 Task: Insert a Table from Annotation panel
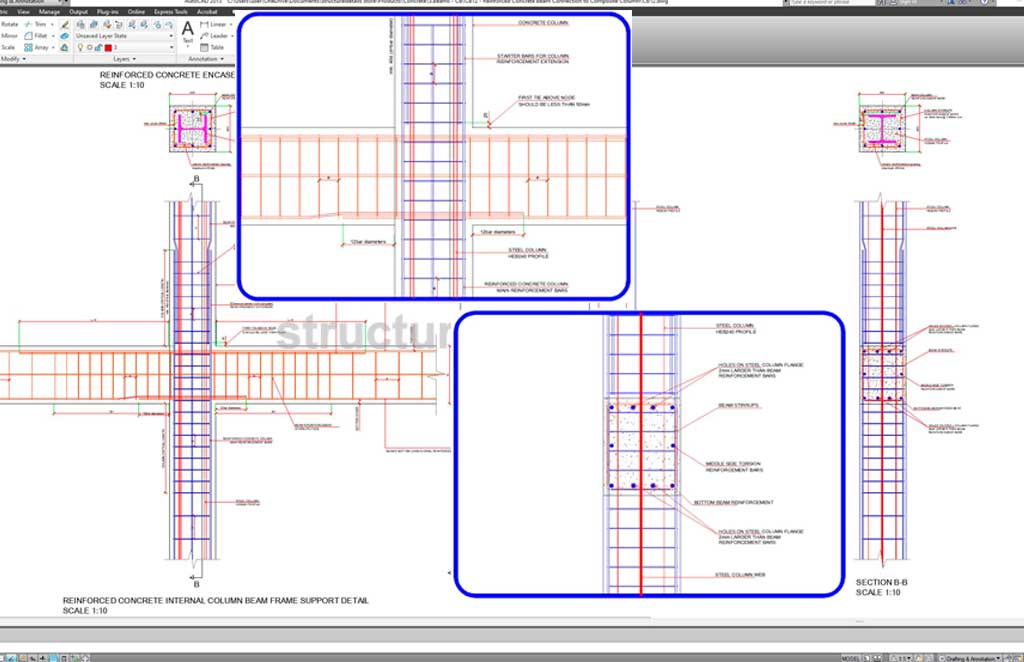(x=212, y=47)
